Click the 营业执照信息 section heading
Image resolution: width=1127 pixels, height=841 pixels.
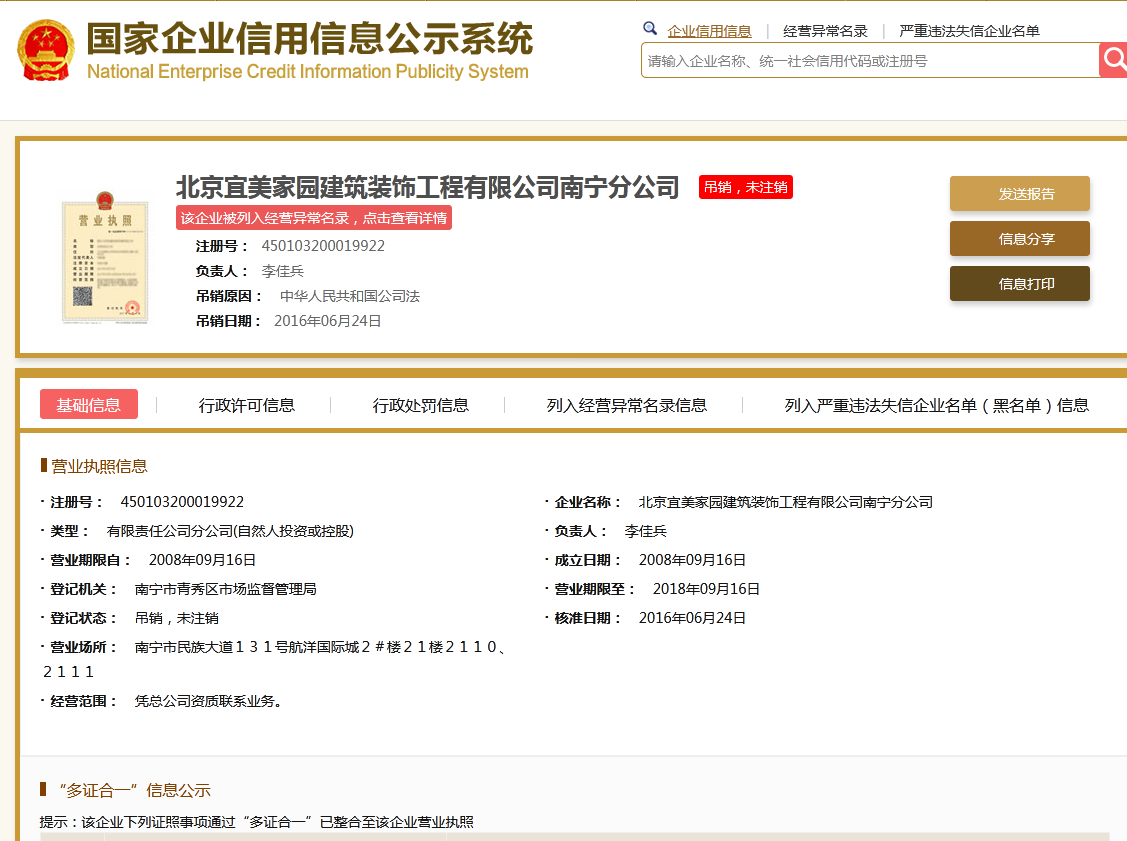(99, 466)
